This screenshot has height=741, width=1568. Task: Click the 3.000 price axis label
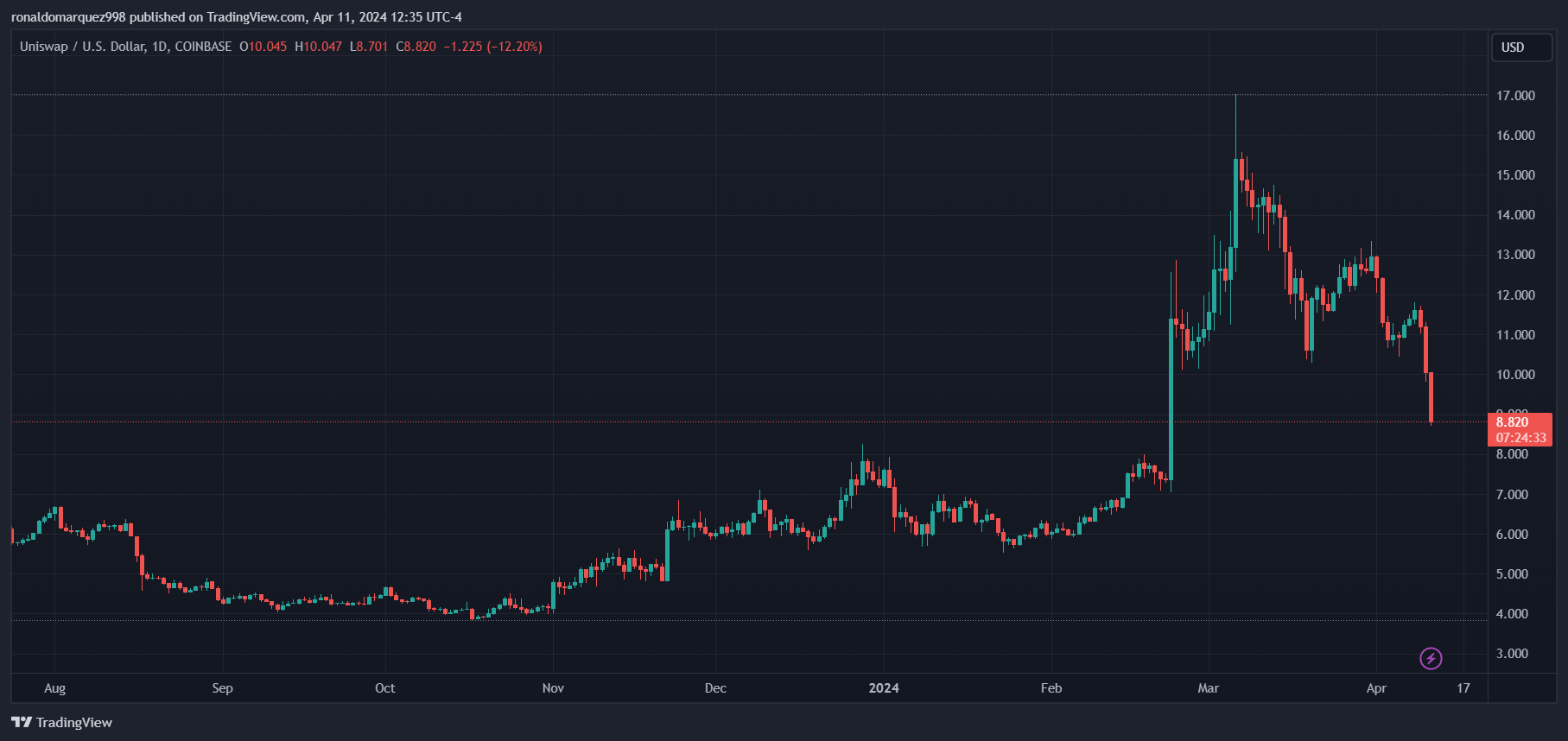coord(1512,654)
